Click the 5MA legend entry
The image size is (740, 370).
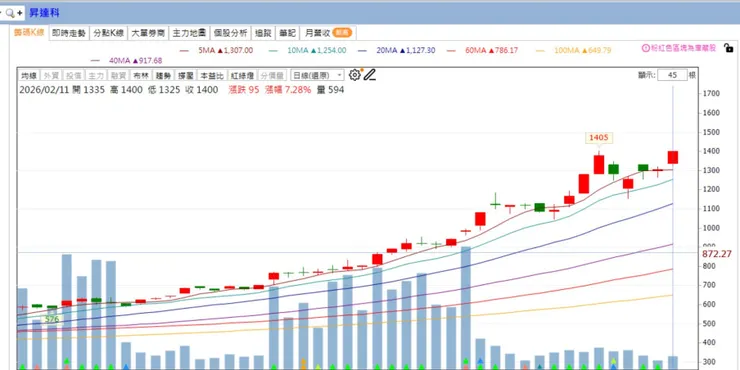click(216, 50)
